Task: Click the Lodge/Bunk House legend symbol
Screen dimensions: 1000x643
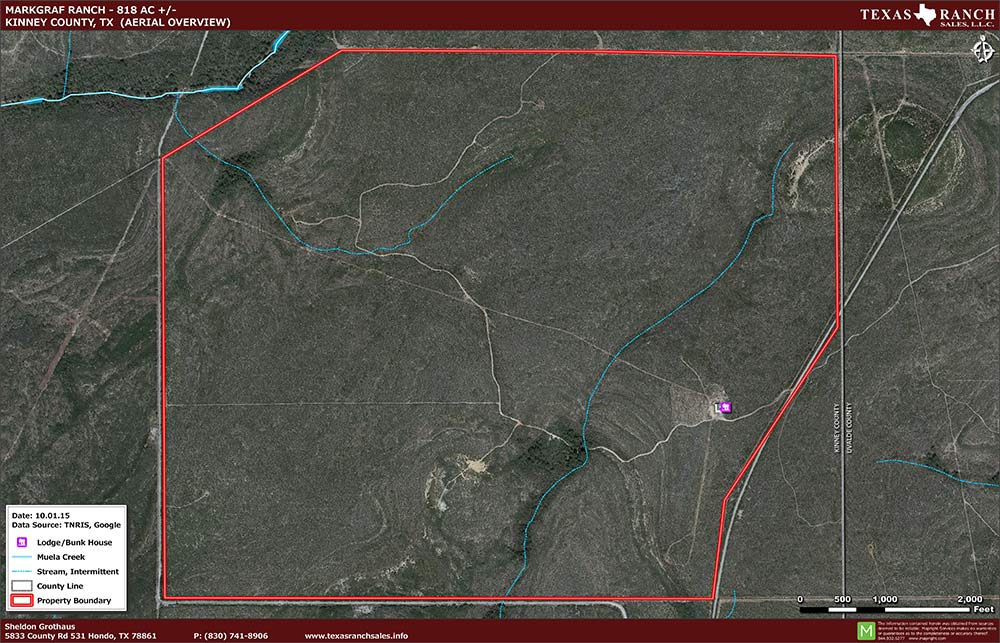Action: click(x=22, y=542)
